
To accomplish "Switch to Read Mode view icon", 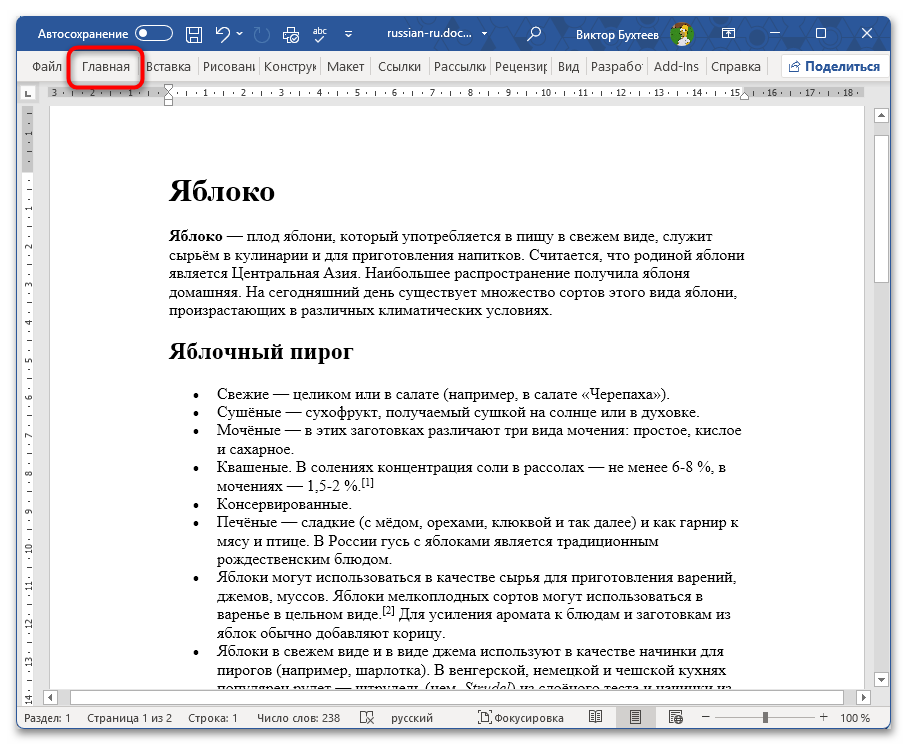I will click(x=595, y=717).
